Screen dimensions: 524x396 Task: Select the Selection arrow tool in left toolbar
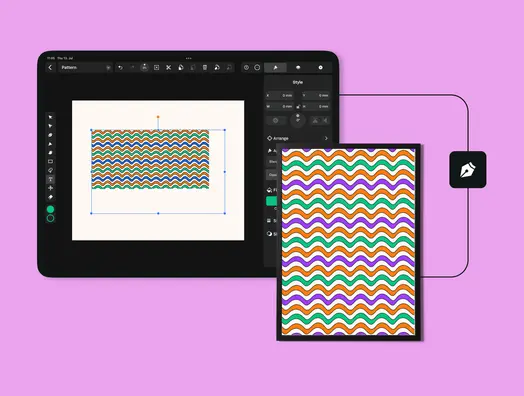50,117
